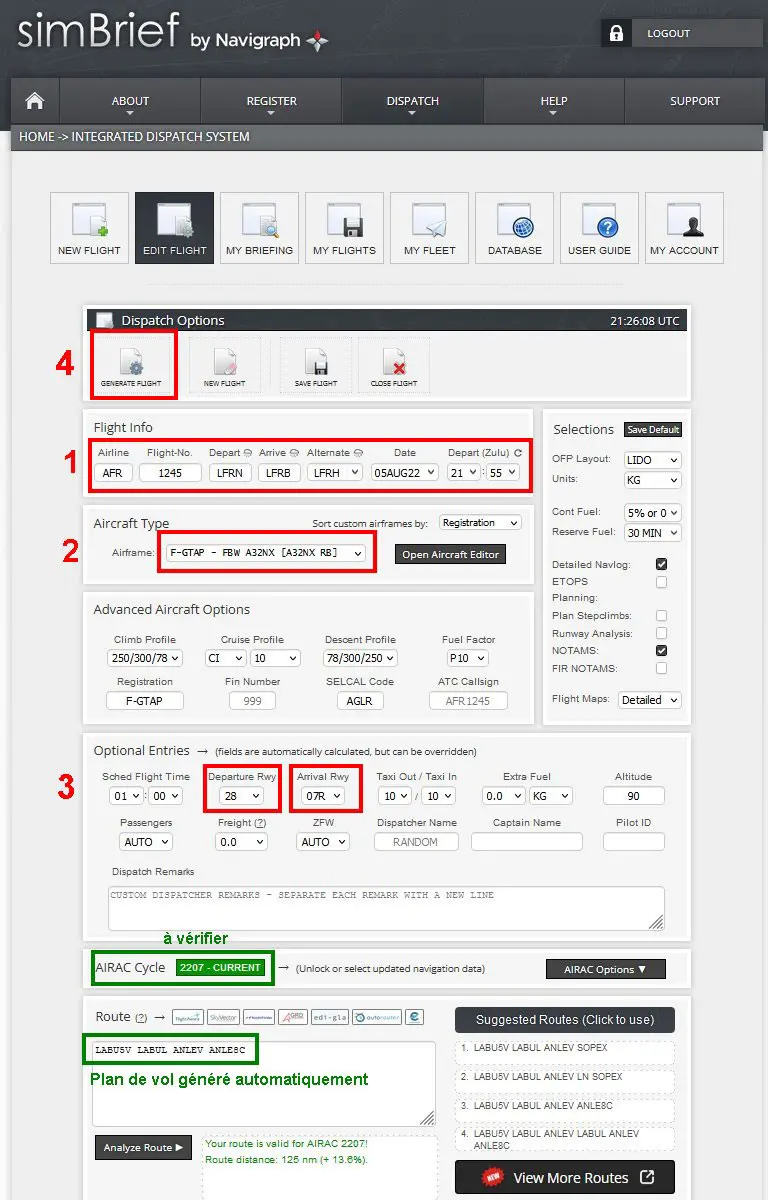Go to the home icon in navbar

click(35, 101)
